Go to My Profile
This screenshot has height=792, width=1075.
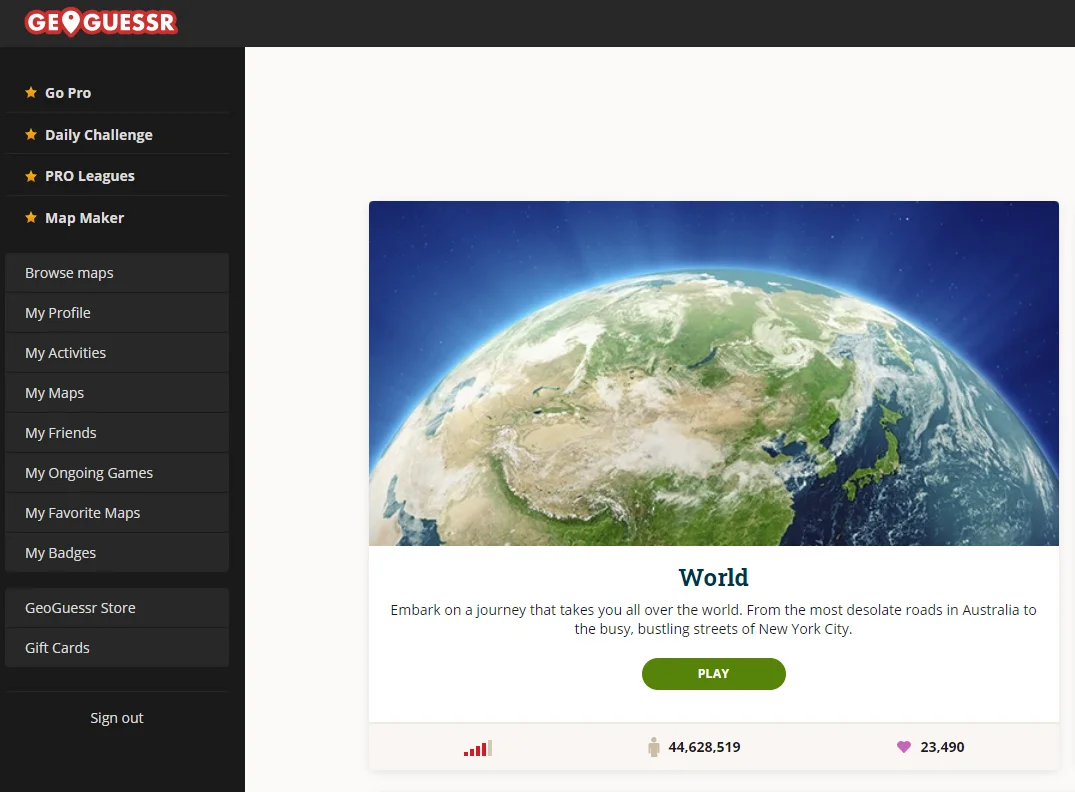58,313
